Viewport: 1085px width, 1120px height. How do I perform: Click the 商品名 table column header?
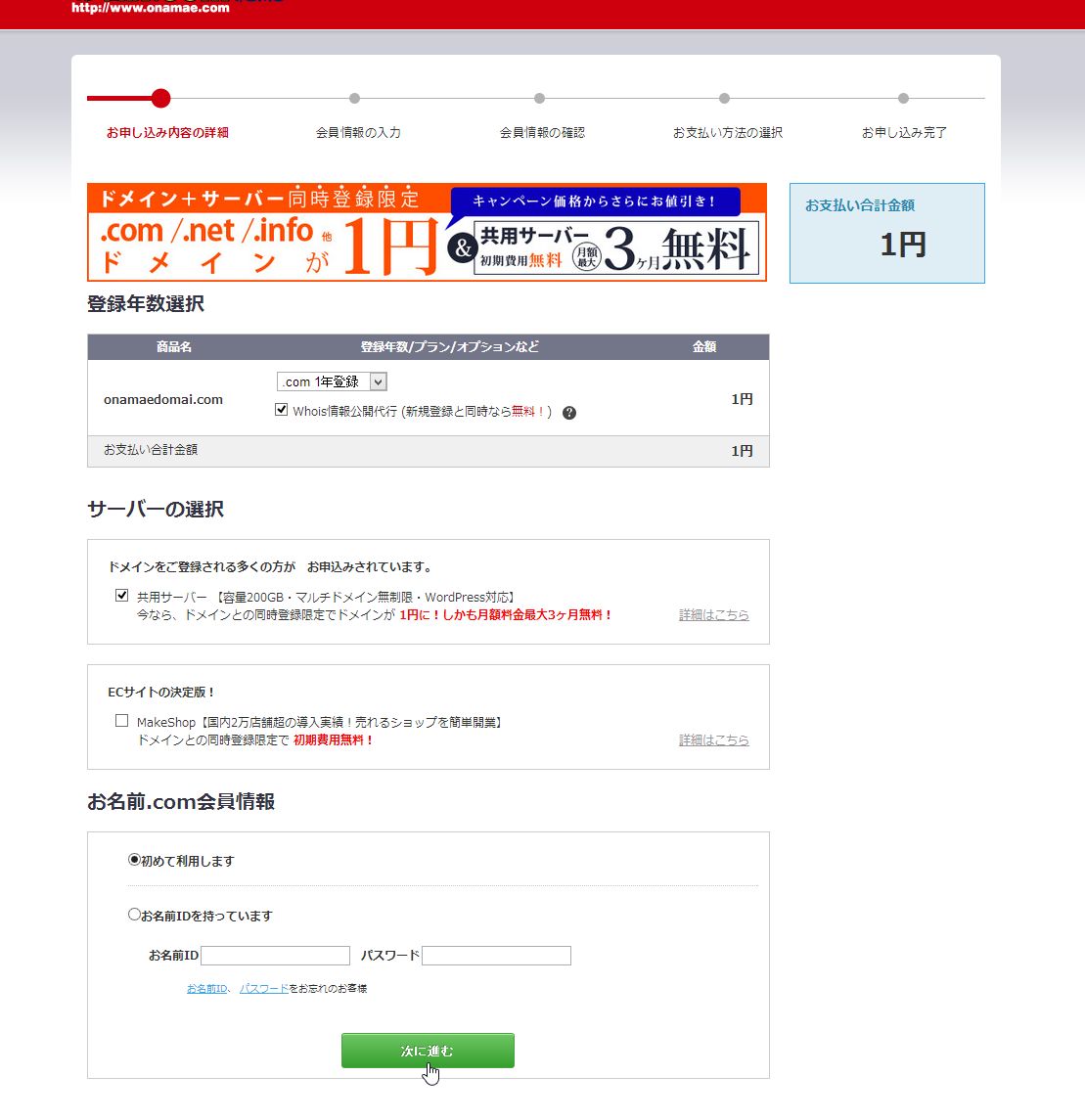pos(174,347)
